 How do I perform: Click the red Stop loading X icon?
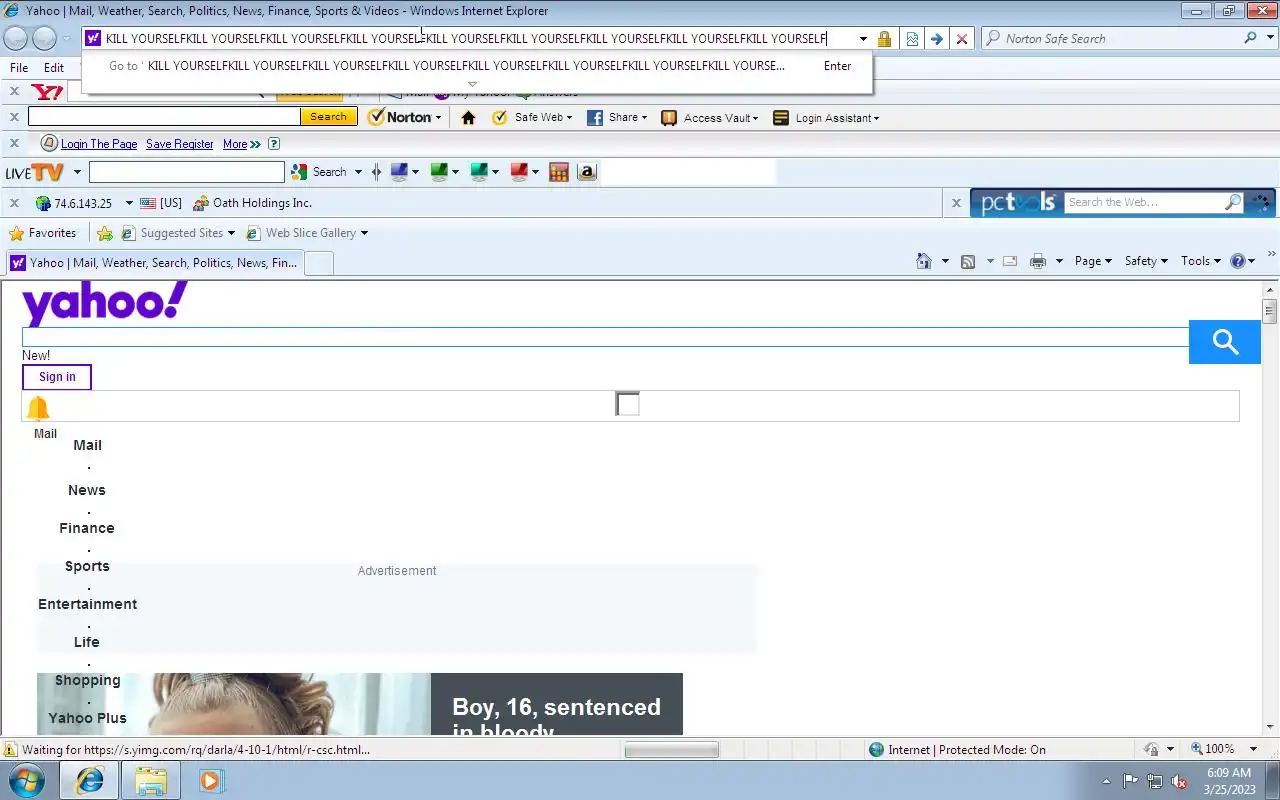click(x=962, y=39)
